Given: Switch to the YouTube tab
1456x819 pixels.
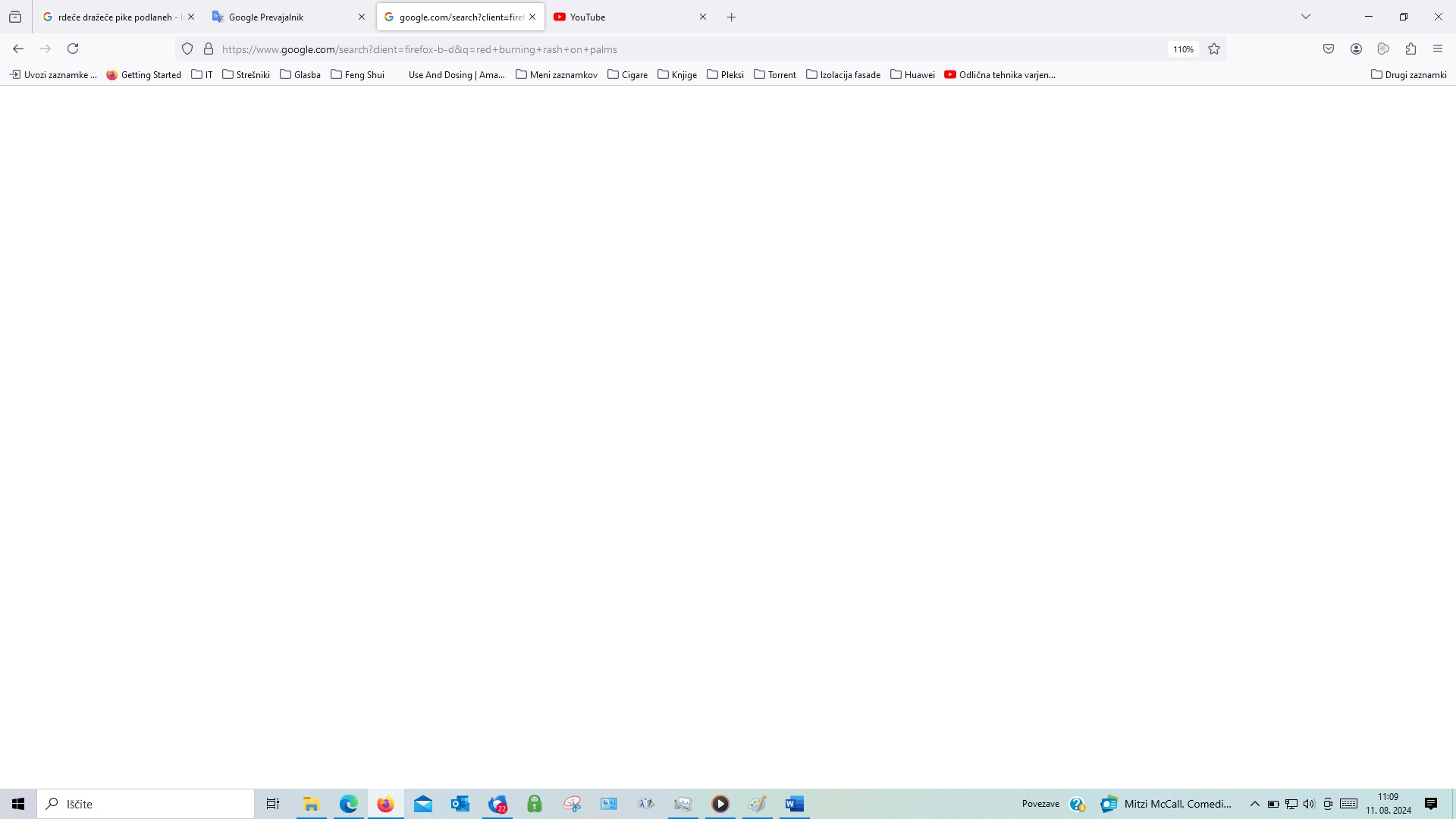Looking at the screenshot, I should pos(622,17).
